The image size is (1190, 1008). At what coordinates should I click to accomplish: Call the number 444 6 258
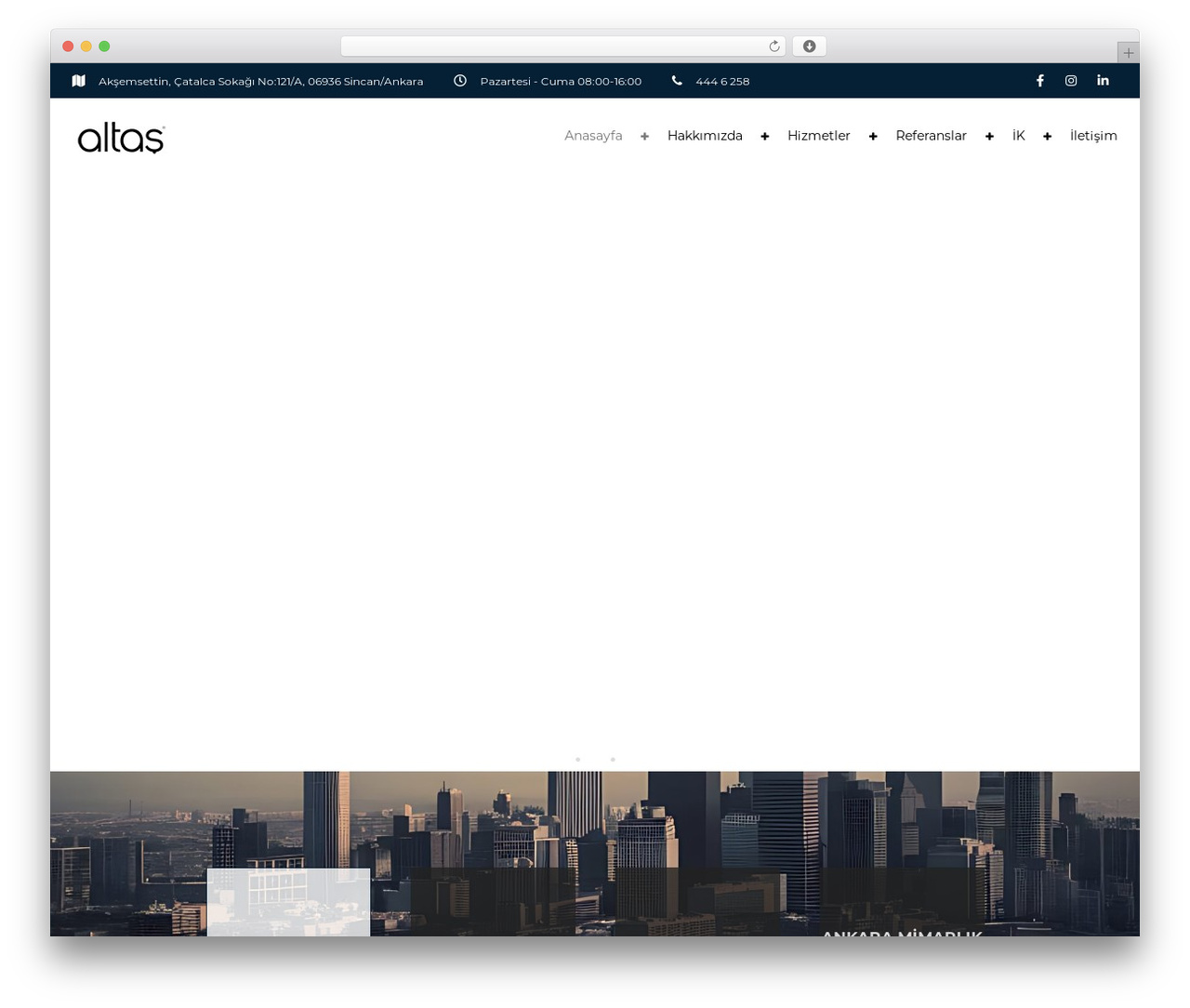coord(722,82)
